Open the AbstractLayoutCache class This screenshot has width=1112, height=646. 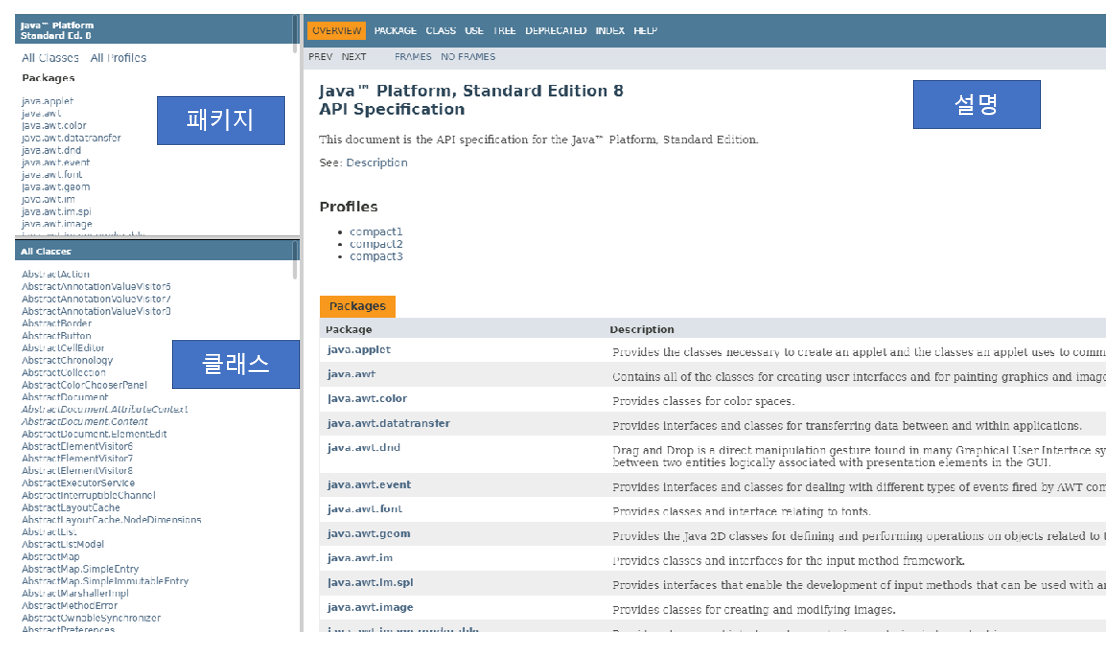[71, 508]
